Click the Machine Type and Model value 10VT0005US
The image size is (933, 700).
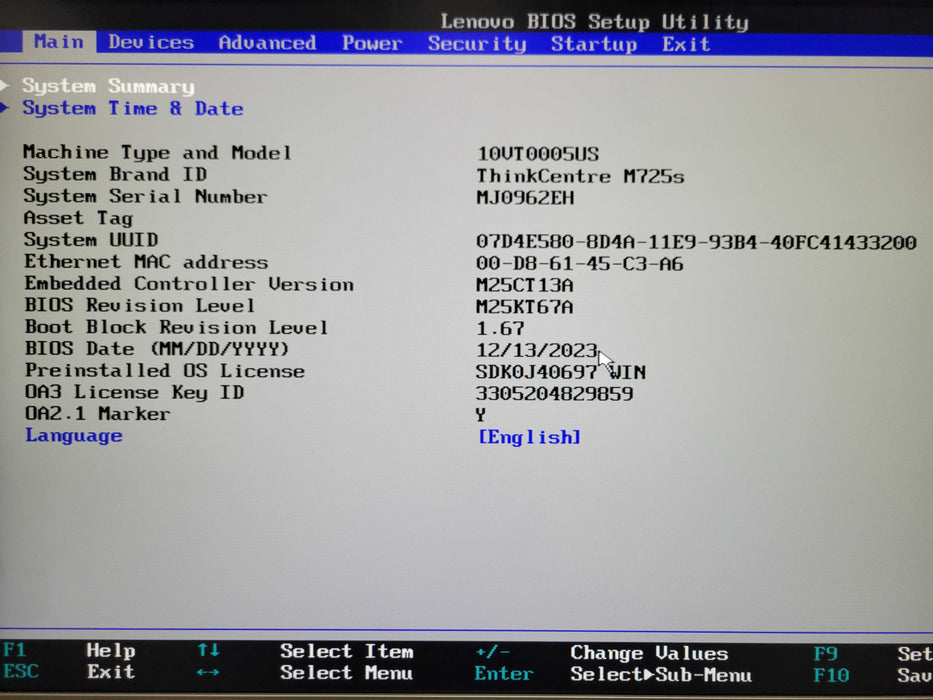[x=531, y=152]
